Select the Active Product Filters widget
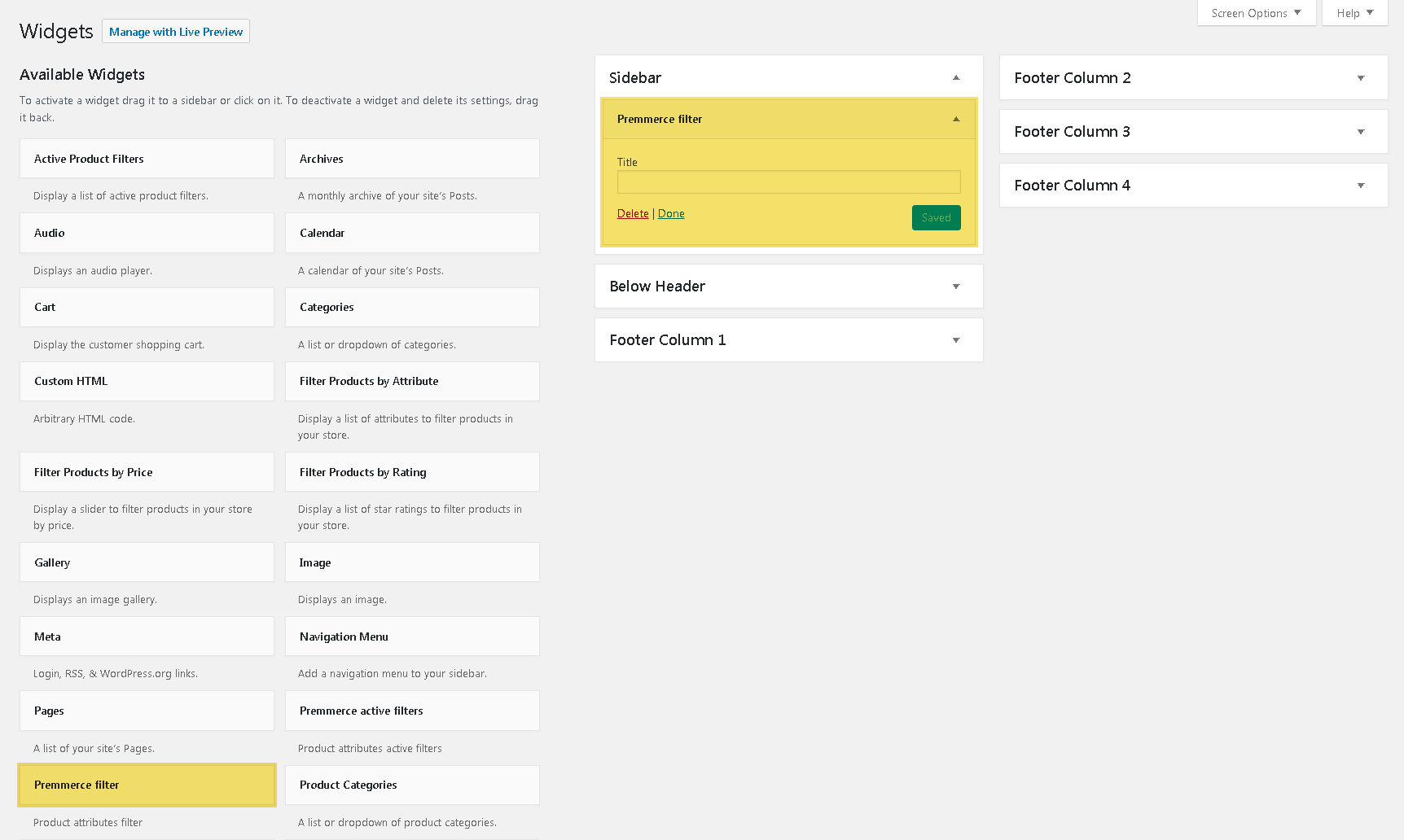 coord(147,159)
